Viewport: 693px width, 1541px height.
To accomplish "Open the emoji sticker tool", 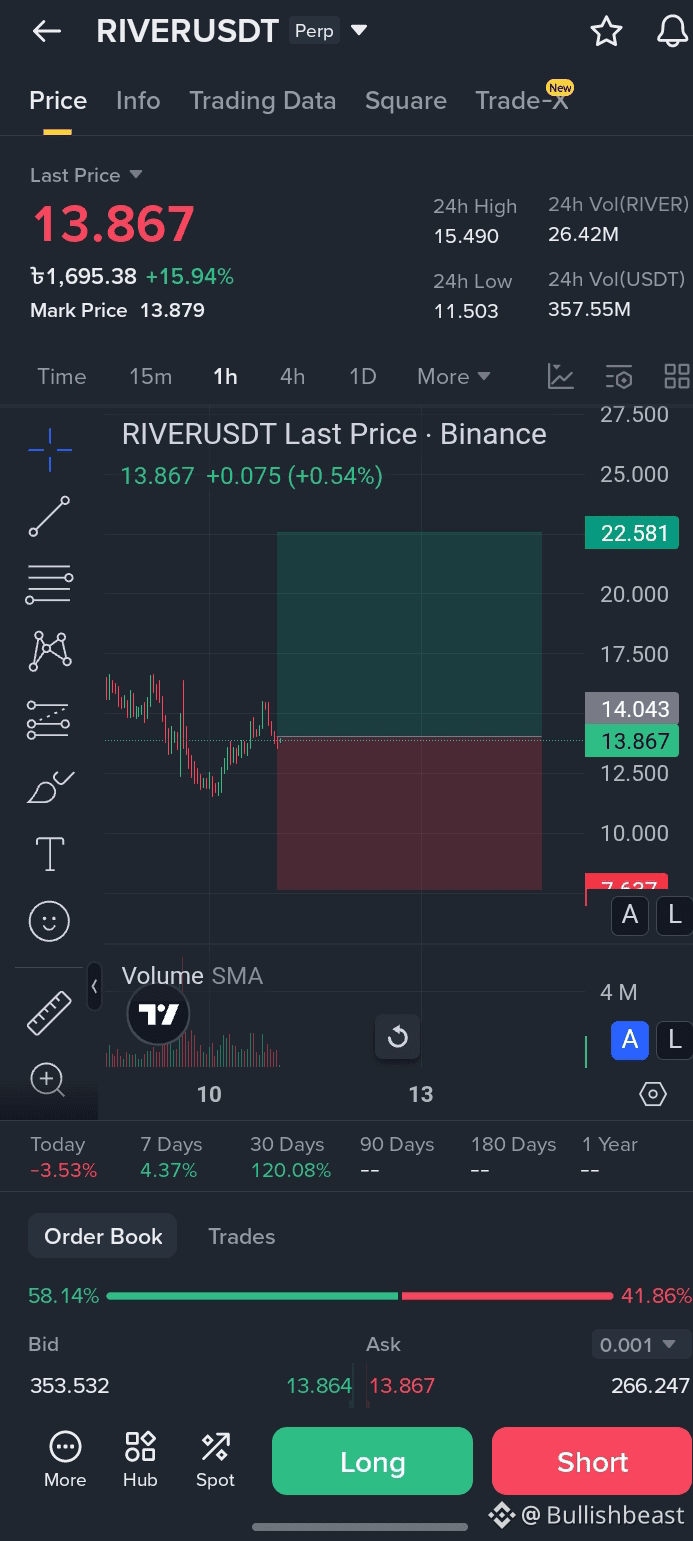I will (49, 921).
